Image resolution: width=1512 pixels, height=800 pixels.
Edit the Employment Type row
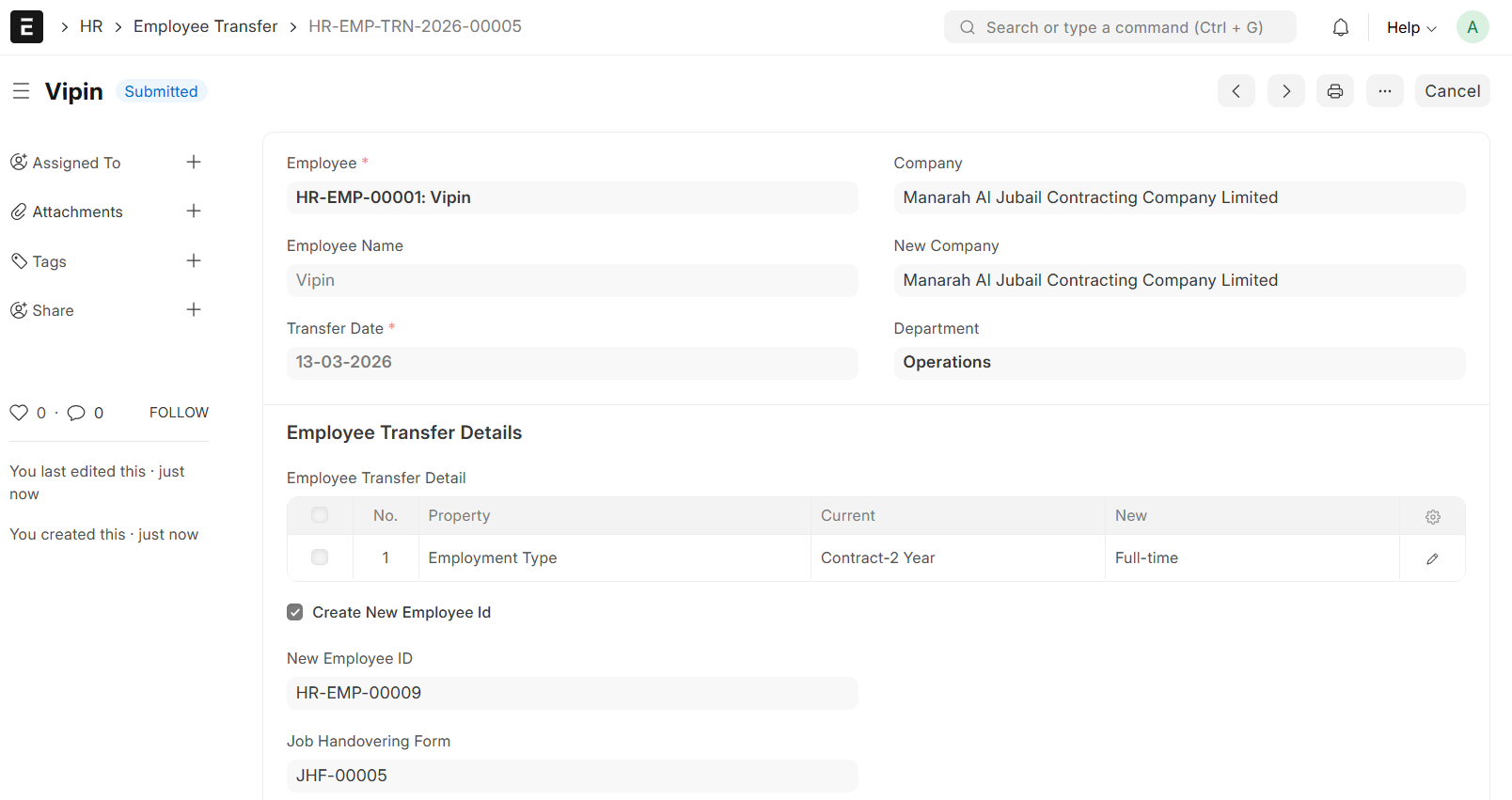[1432, 558]
